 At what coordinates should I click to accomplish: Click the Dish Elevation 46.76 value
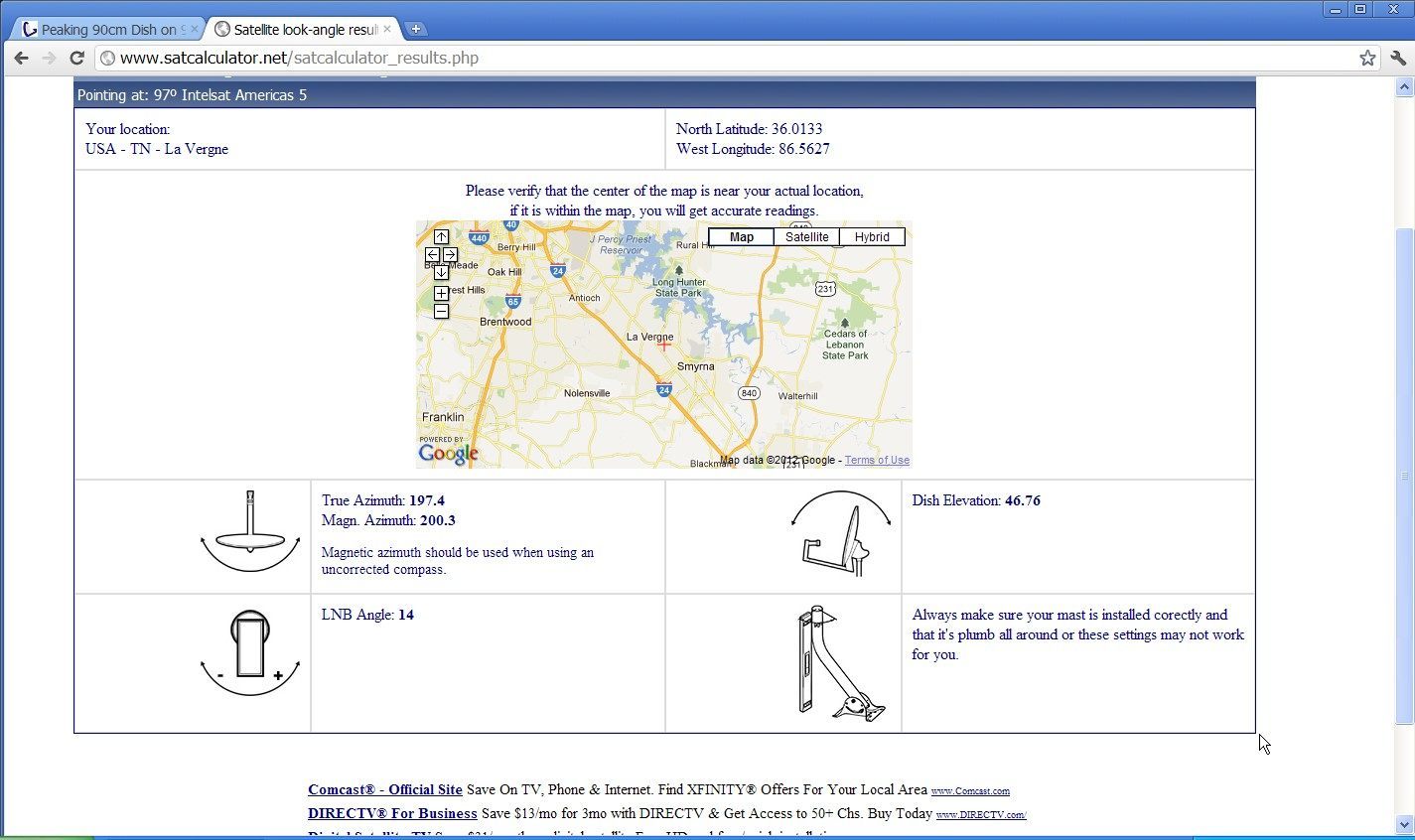1023,500
